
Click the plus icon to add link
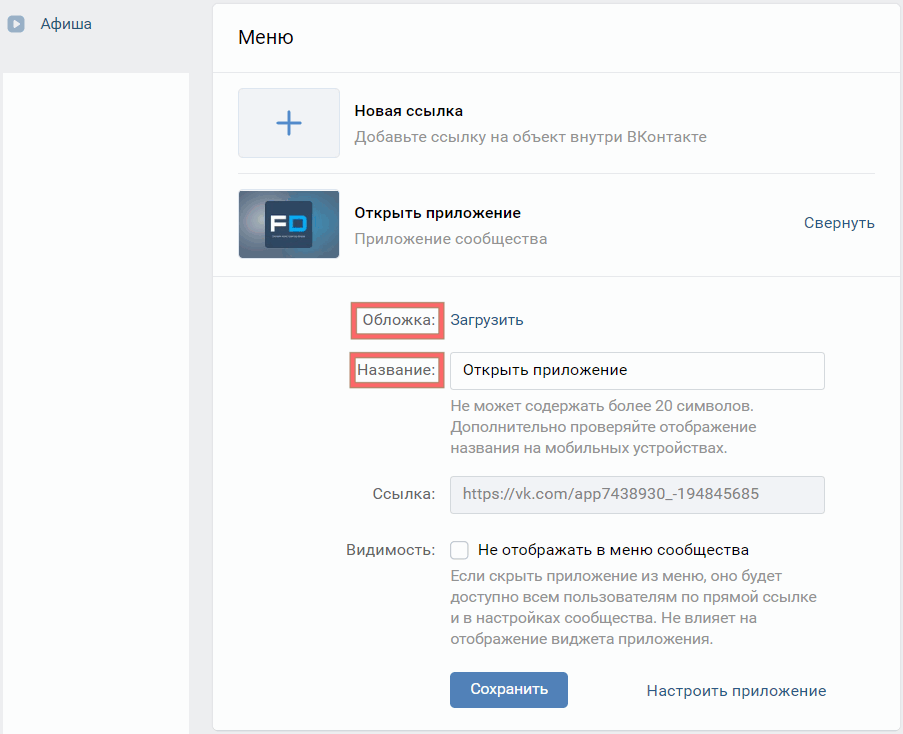[x=288, y=123]
